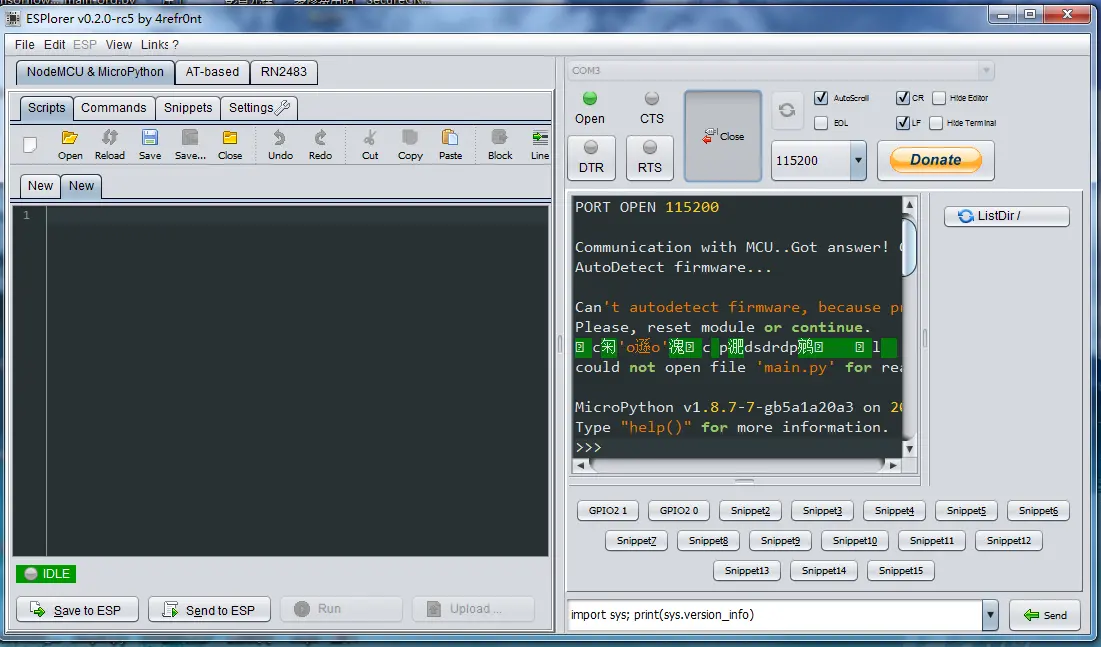
Task: Disable AutoScroll checkbox
Action: [821, 98]
